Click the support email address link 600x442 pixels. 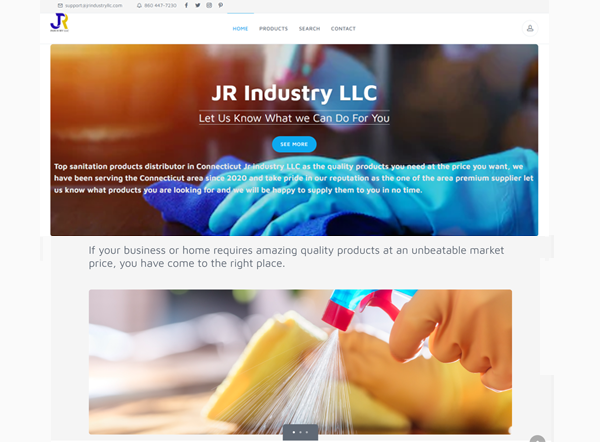93,5
